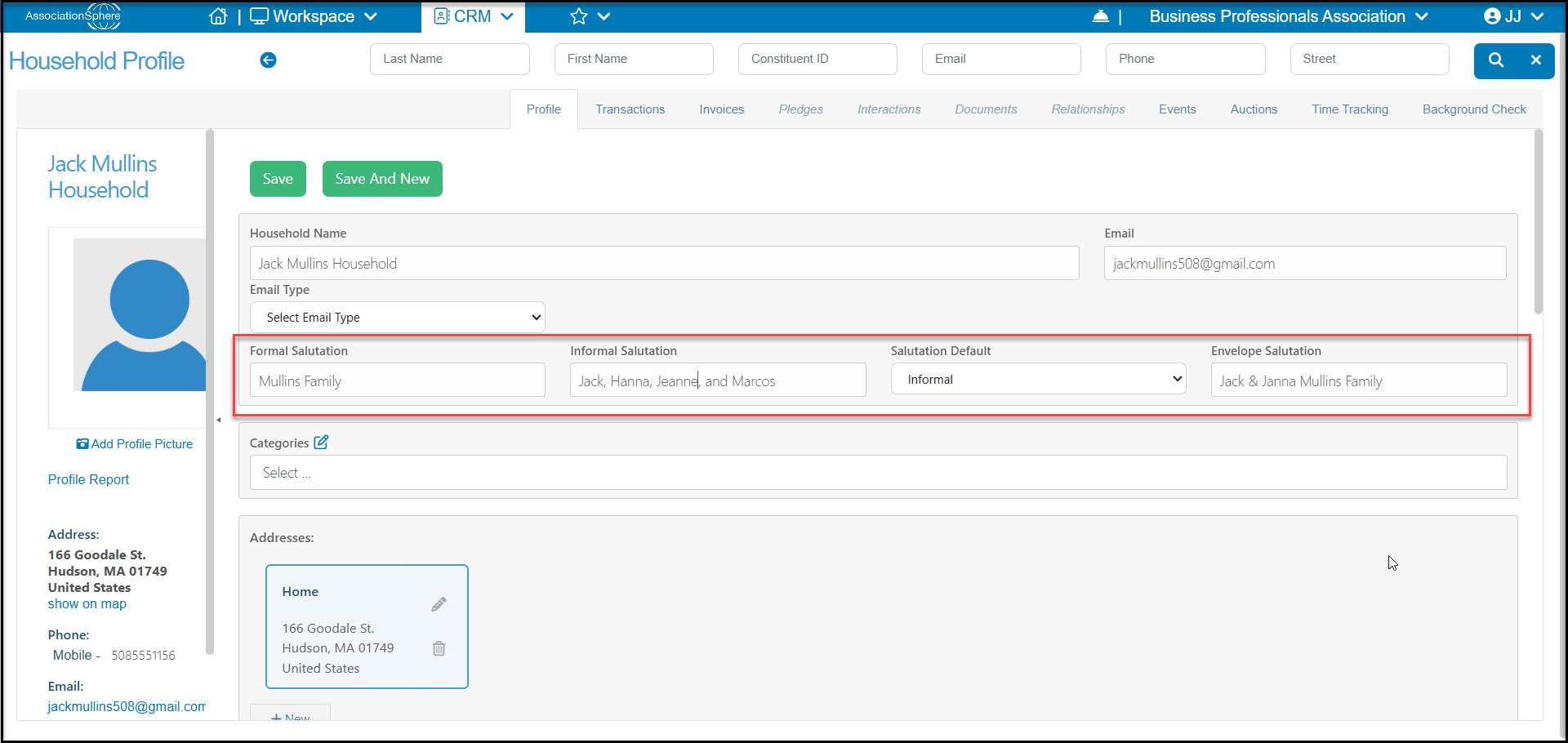Open the Categories Select field

click(x=878, y=473)
